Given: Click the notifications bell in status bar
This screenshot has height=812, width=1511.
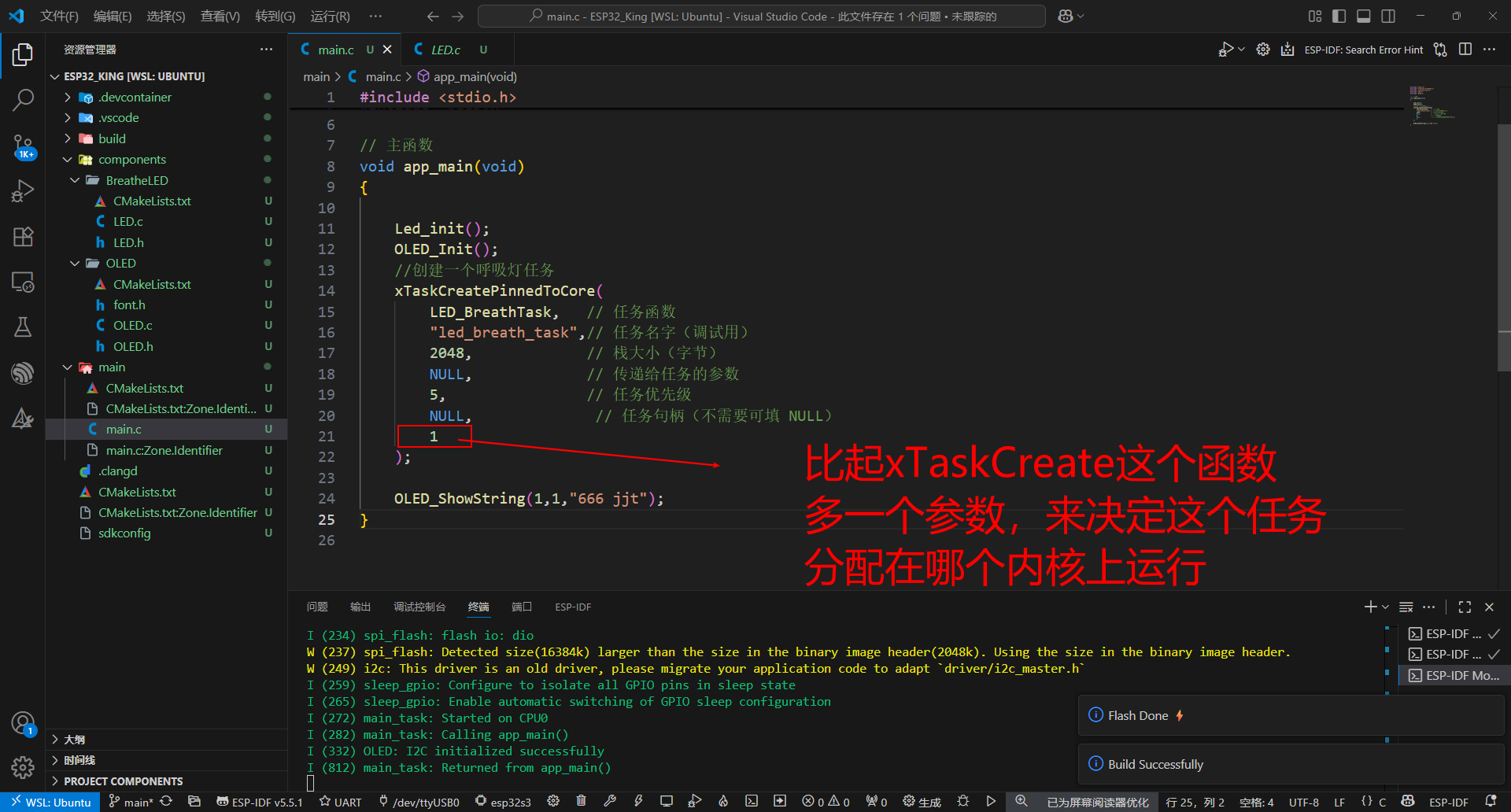Looking at the screenshot, I should [1491, 801].
